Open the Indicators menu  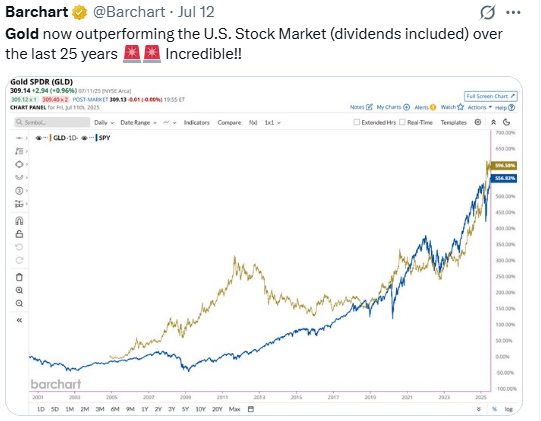[x=196, y=123]
